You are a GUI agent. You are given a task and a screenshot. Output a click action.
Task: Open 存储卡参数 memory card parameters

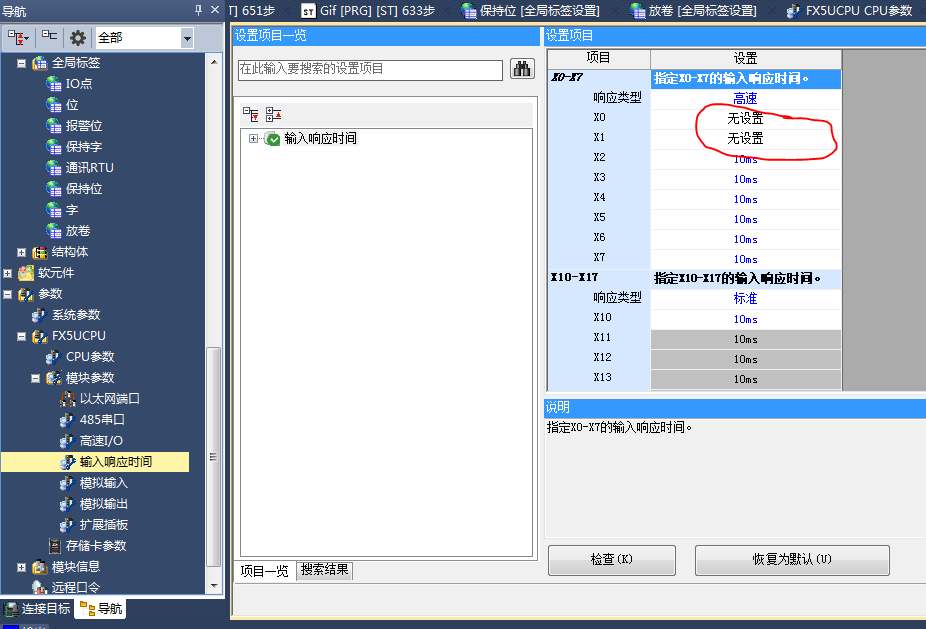click(95, 545)
